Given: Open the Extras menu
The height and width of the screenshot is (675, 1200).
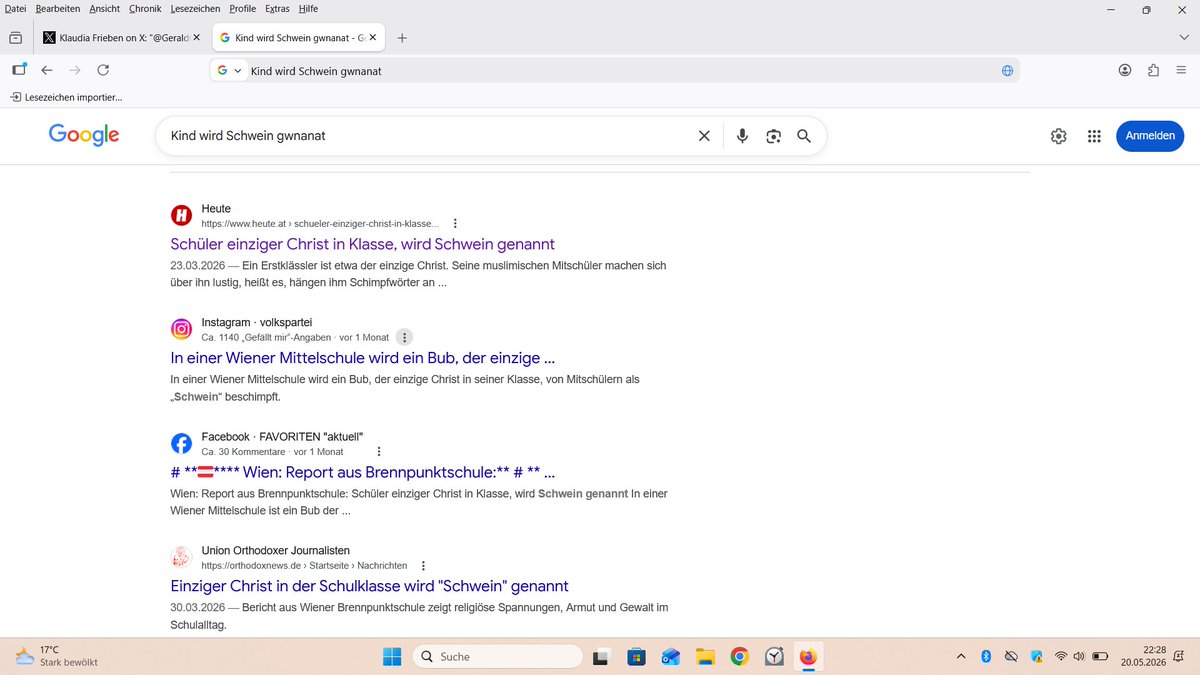Looking at the screenshot, I should coord(277,8).
